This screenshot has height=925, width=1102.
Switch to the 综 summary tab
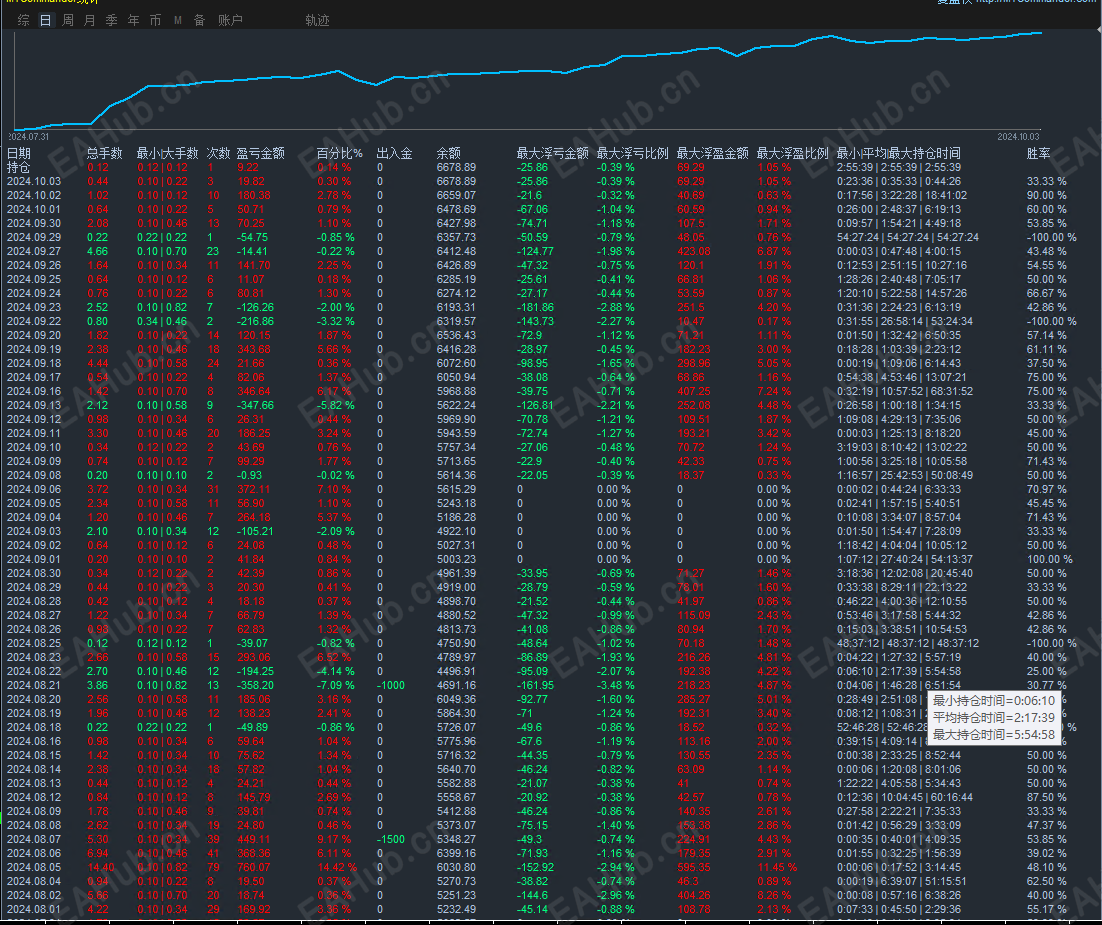(x=24, y=20)
